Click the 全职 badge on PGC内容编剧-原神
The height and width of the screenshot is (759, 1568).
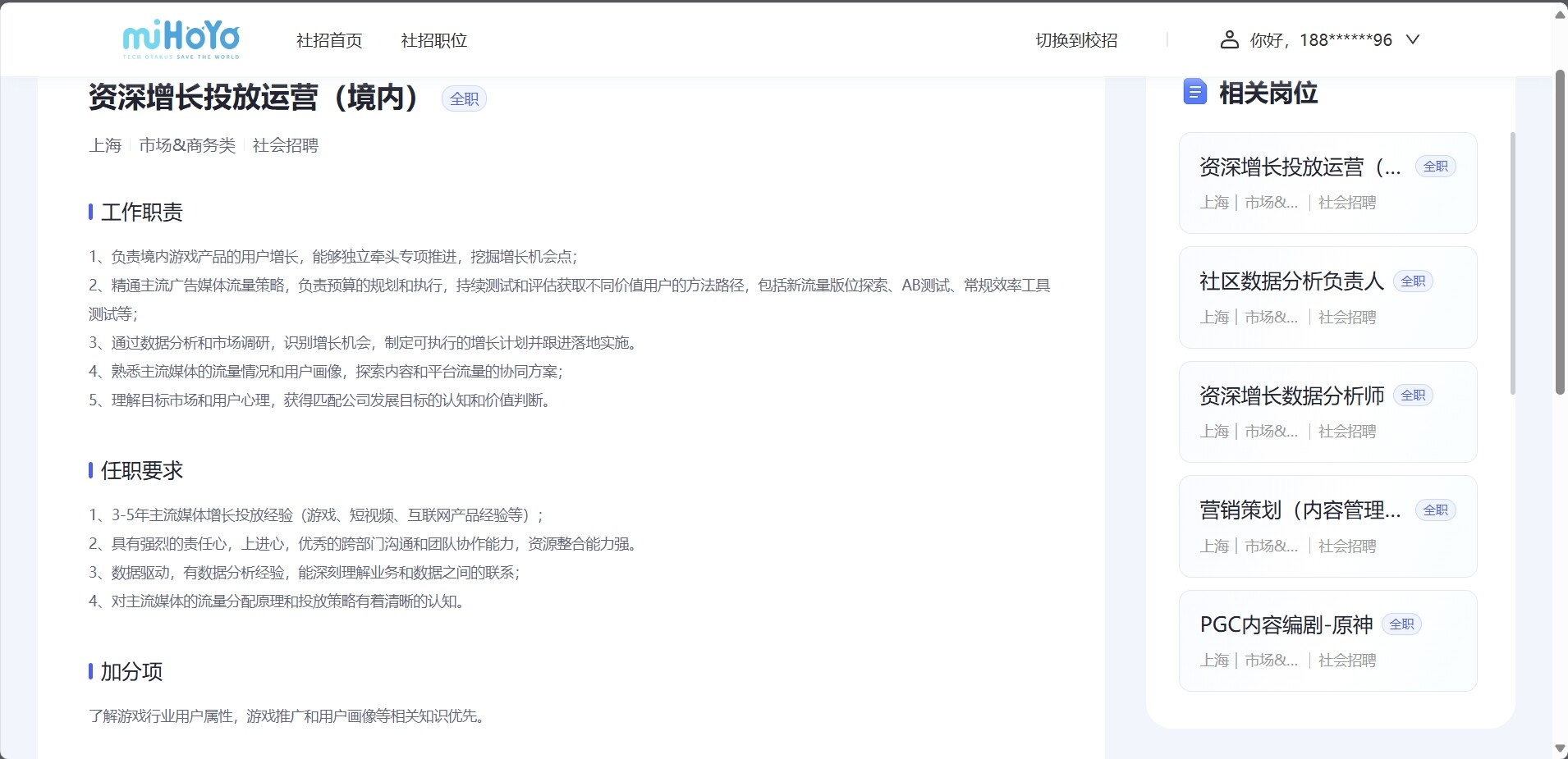click(1401, 624)
